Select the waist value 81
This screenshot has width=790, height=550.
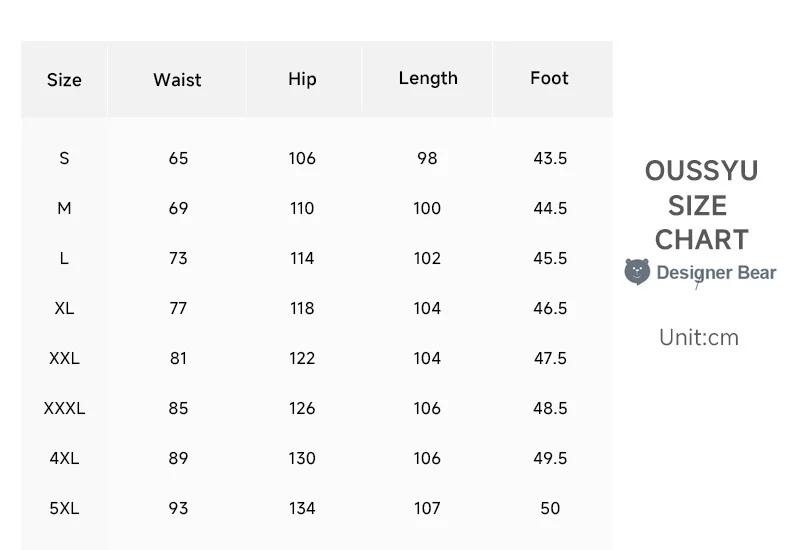pos(178,358)
